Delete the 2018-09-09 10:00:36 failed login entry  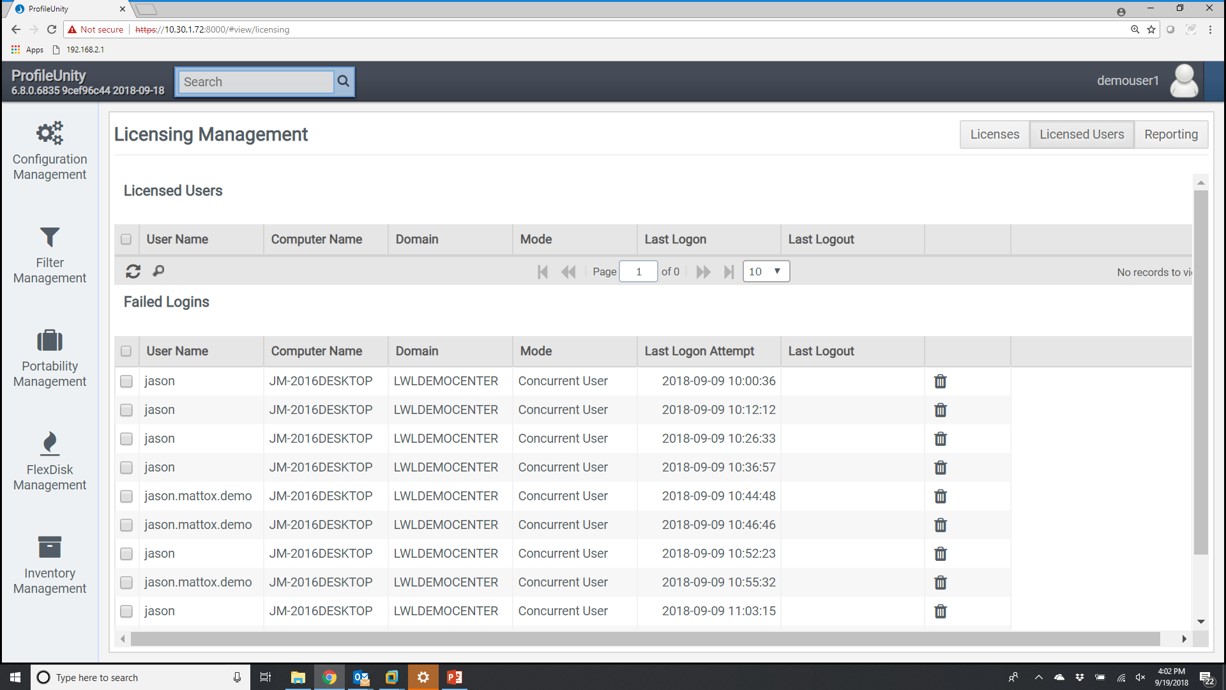(x=940, y=381)
